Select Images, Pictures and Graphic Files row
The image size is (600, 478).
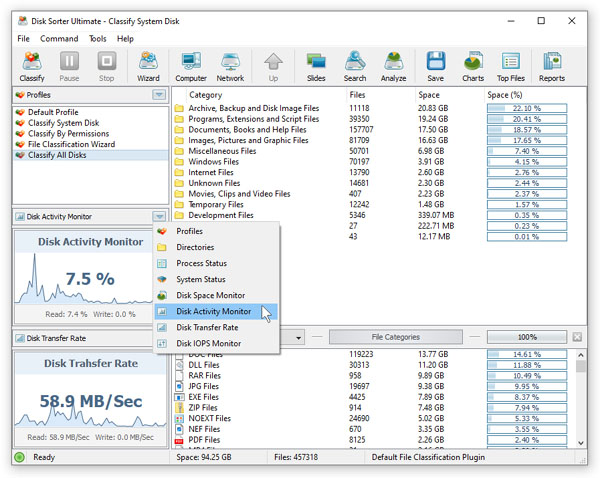coord(370,140)
